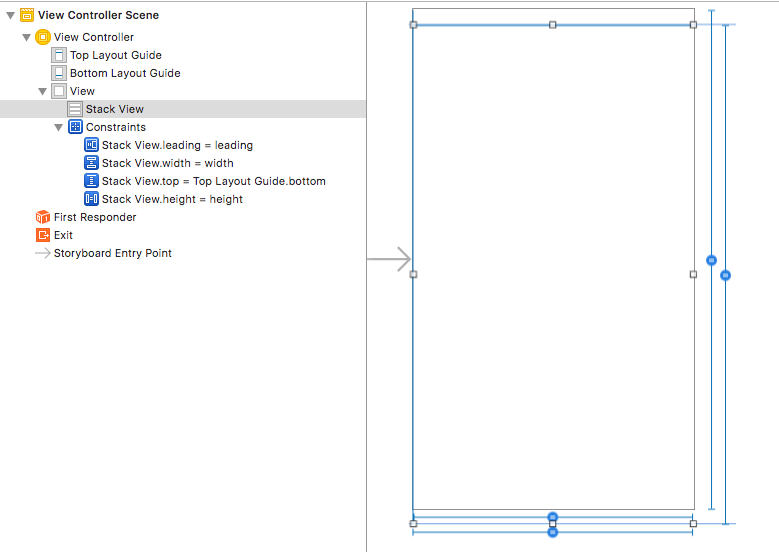Collapse the Constraints disclosure triangle
The height and width of the screenshot is (552, 779).
pos(59,127)
